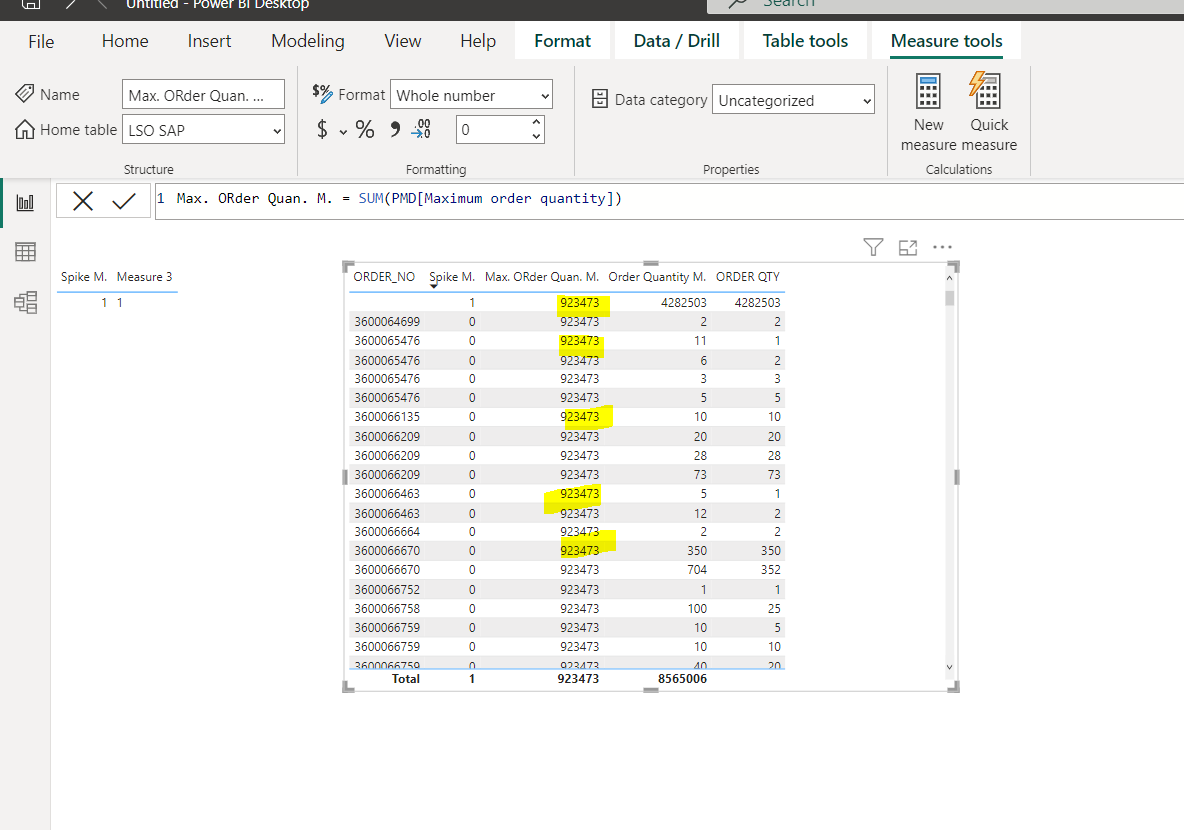Select the Measure tools tab
Viewport: 1184px width, 830px height.
point(946,41)
